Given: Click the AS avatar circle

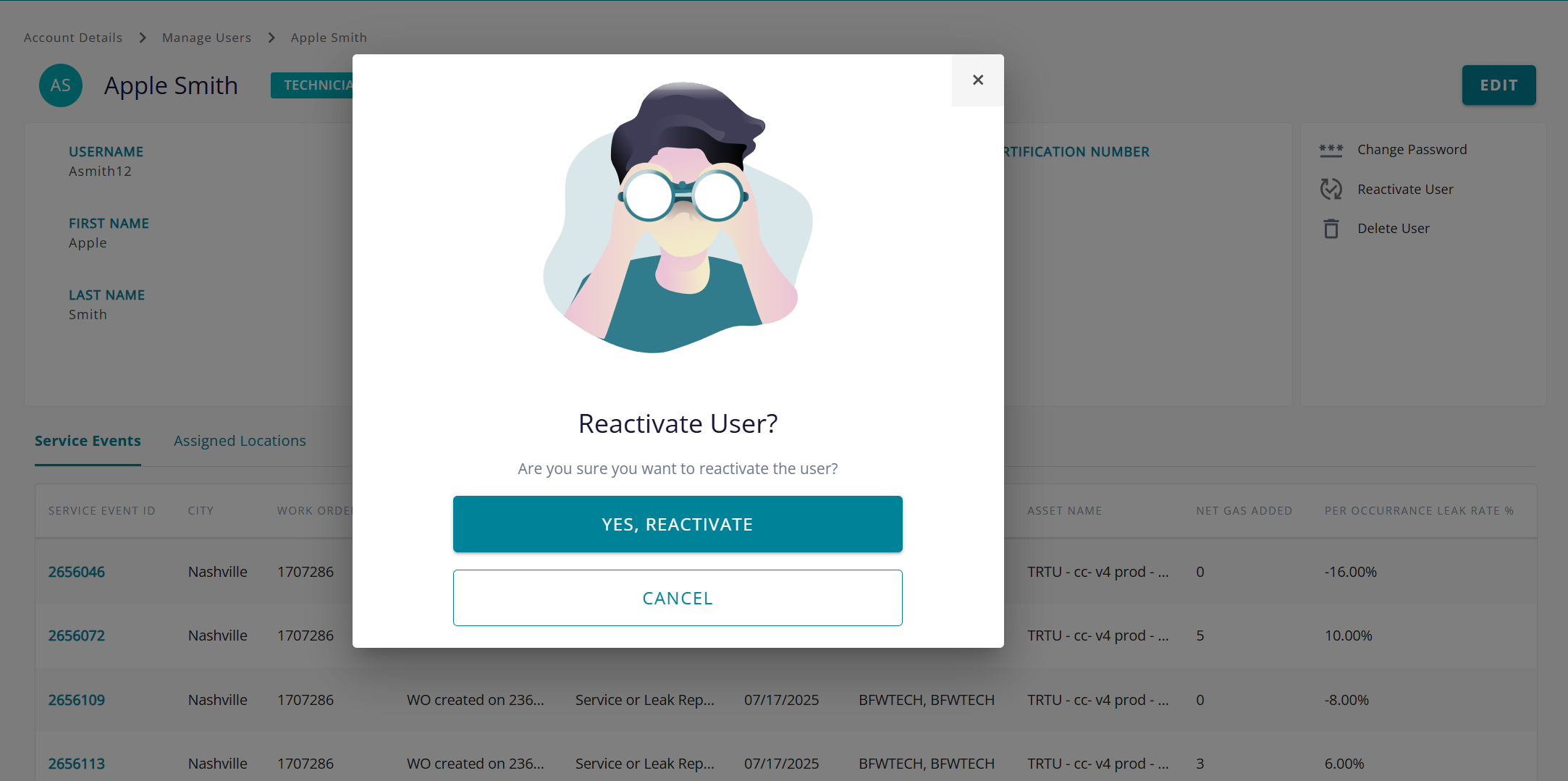Looking at the screenshot, I should coord(61,85).
